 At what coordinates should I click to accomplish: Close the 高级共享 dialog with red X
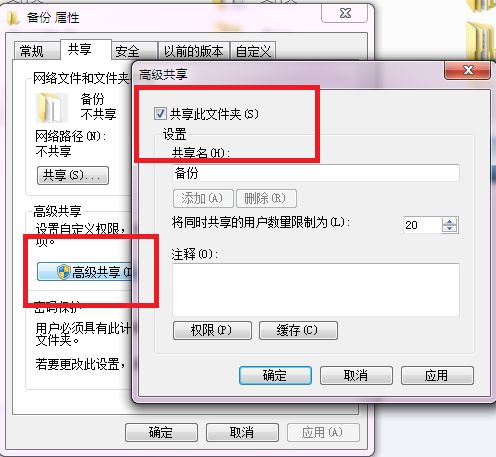click(x=468, y=70)
